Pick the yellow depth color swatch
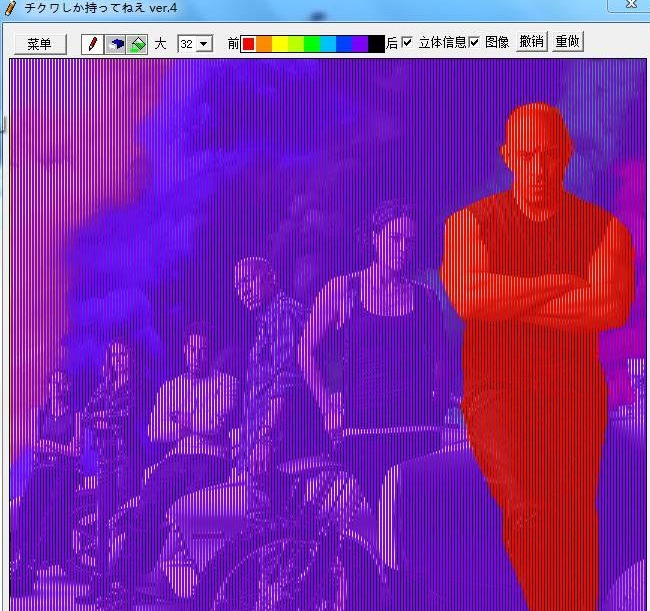The image size is (650, 611). (280, 44)
